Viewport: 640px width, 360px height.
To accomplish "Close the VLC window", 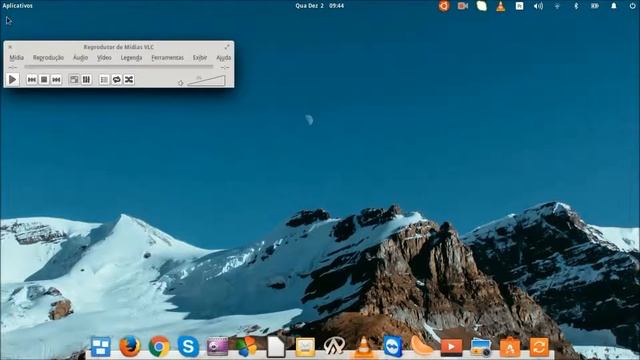I will pyautogui.click(x=10, y=47).
